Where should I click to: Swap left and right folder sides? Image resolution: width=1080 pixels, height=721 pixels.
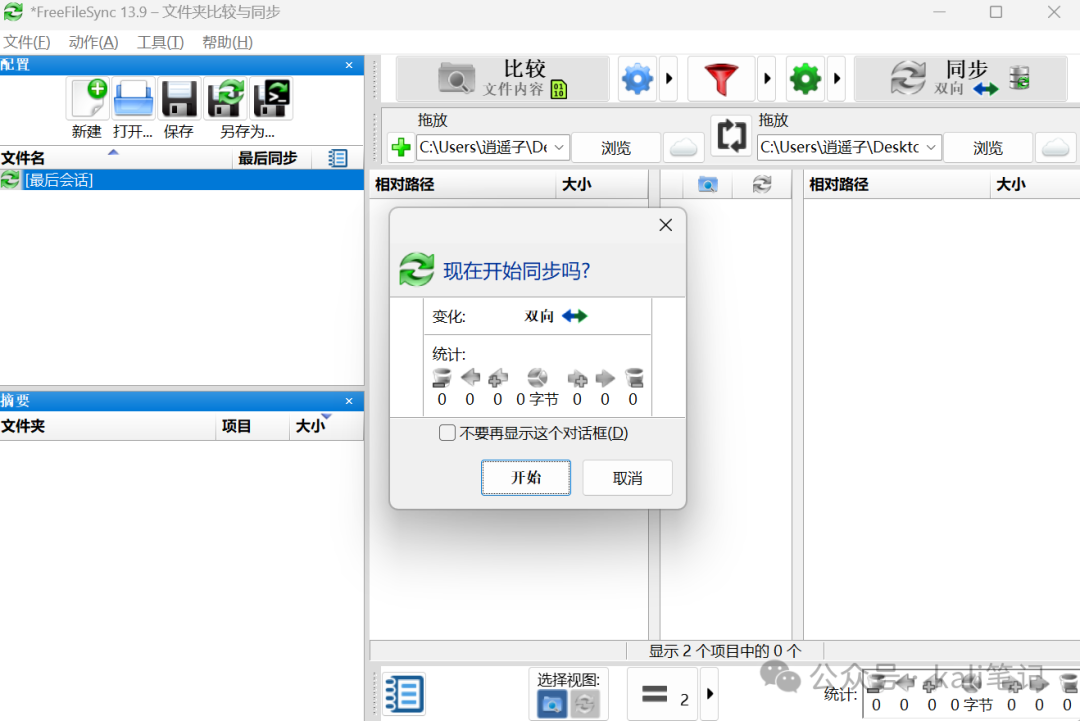(x=732, y=136)
